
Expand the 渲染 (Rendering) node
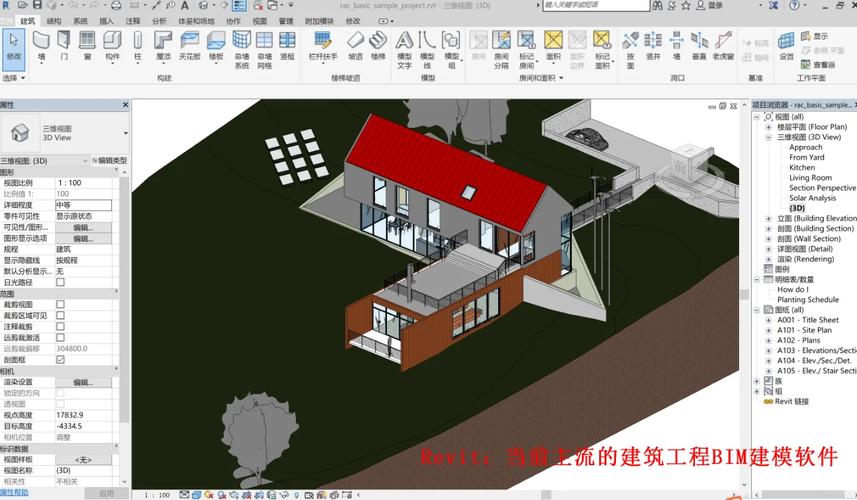tap(768, 259)
